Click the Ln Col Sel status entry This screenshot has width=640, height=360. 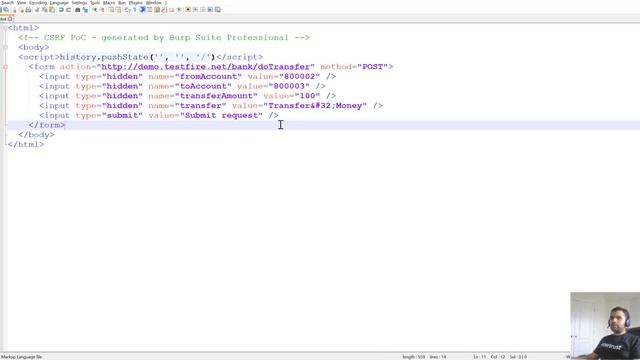(500, 357)
